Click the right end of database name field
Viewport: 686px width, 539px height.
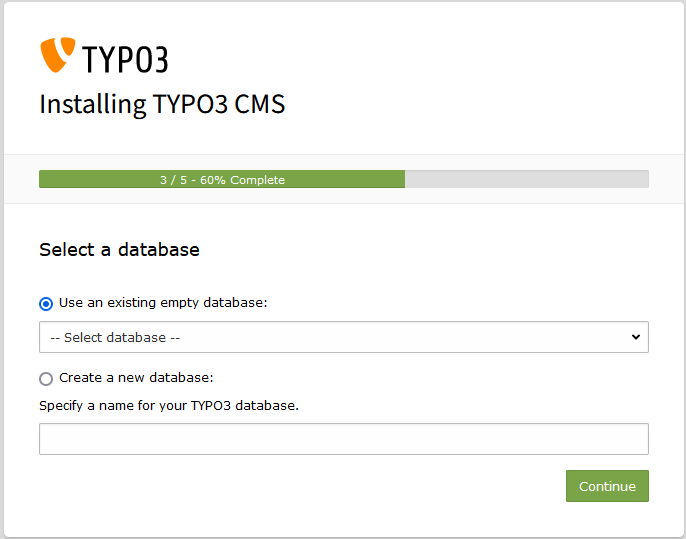[x=630, y=439]
